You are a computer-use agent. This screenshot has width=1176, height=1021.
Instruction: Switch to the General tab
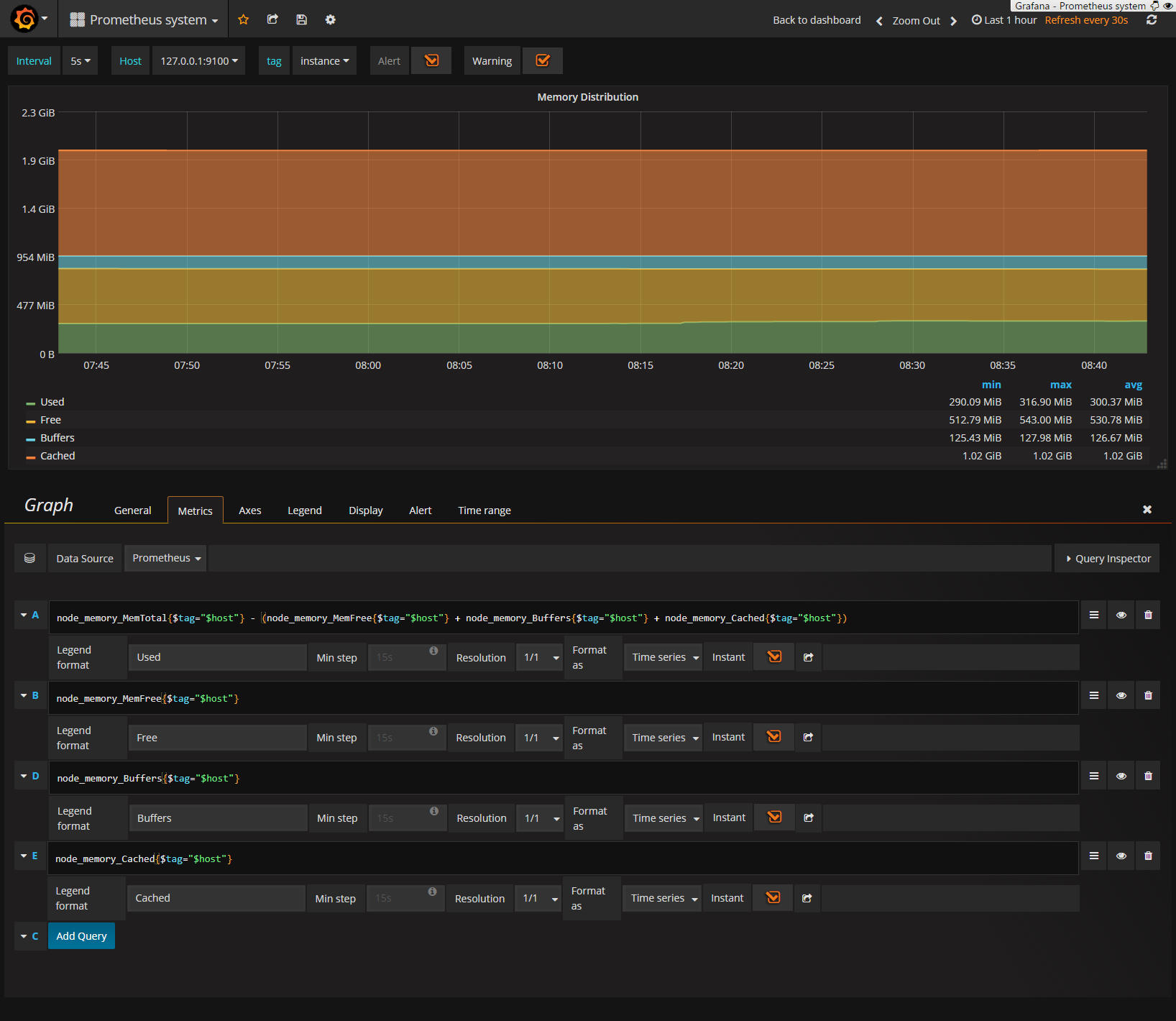pyautogui.click(x=133, y=511)
